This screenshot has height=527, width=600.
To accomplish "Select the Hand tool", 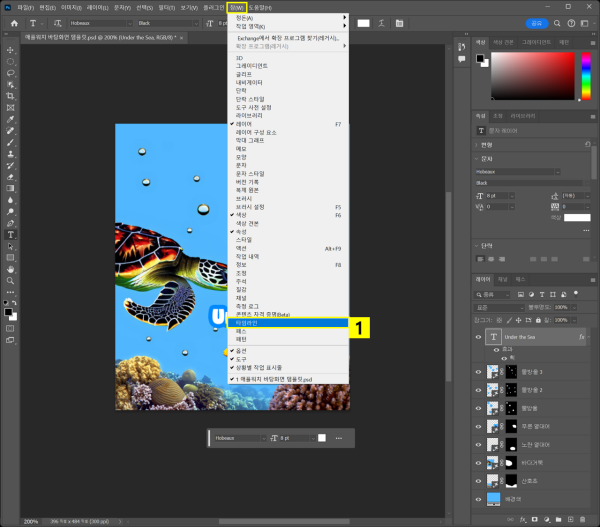I will (10, 269).
